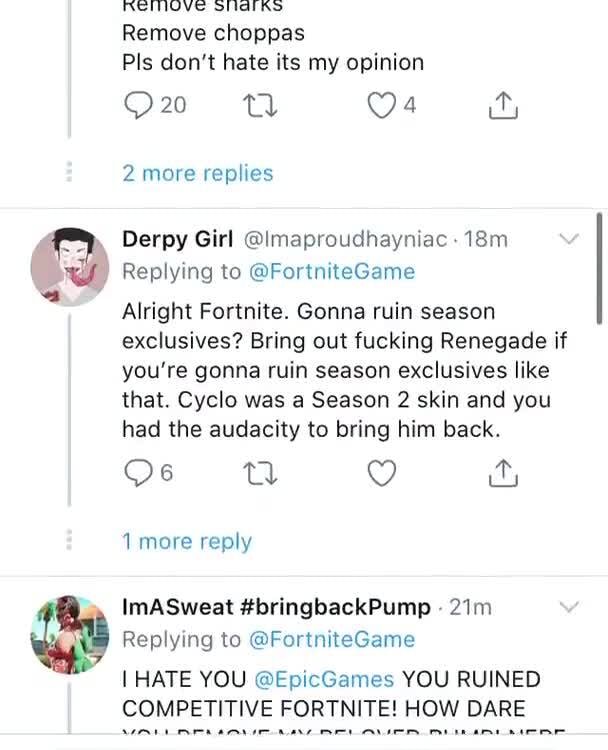Tap @FortniteGame link in ImASweat's reply
The image size is (608, 750).
(x=331, y=639)
